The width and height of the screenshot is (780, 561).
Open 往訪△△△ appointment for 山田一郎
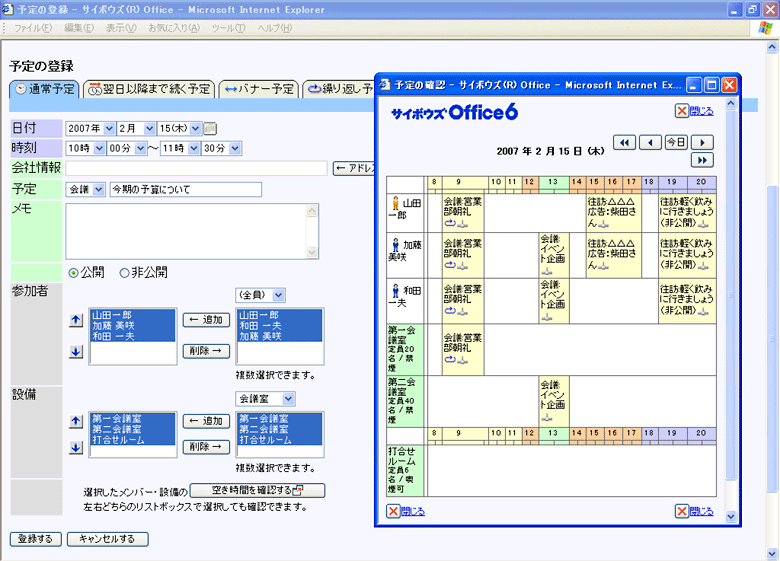click(613, 212)
